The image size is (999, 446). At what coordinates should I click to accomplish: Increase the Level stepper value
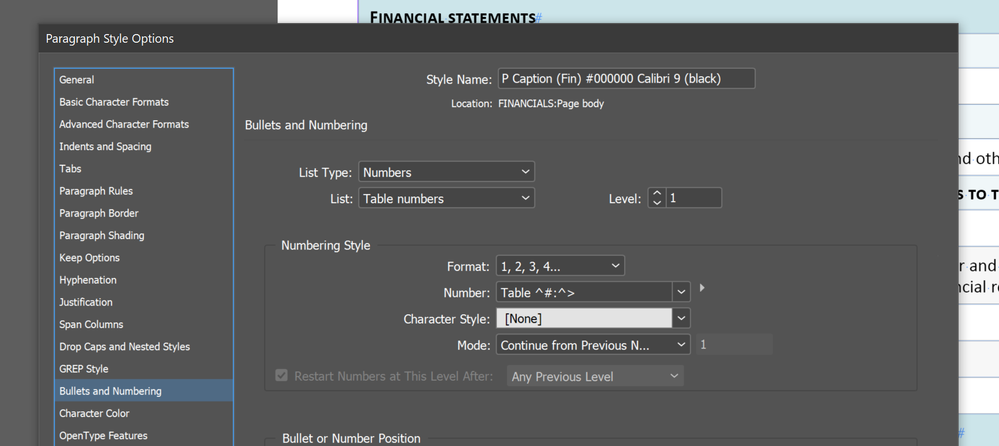tap(657, 193)
